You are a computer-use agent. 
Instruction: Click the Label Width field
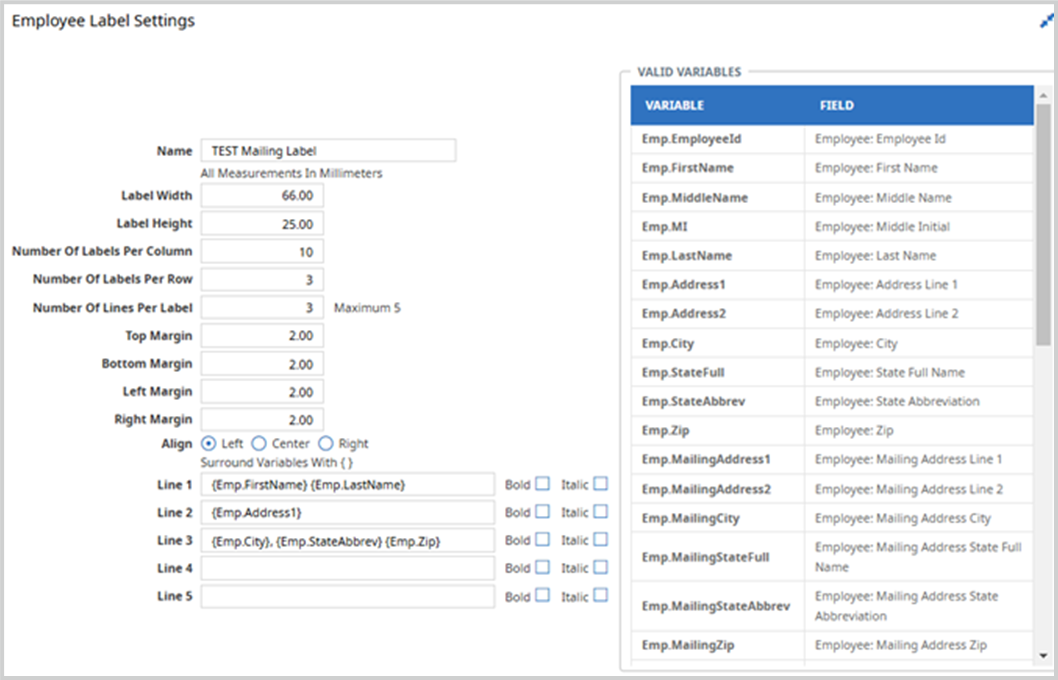262,196
